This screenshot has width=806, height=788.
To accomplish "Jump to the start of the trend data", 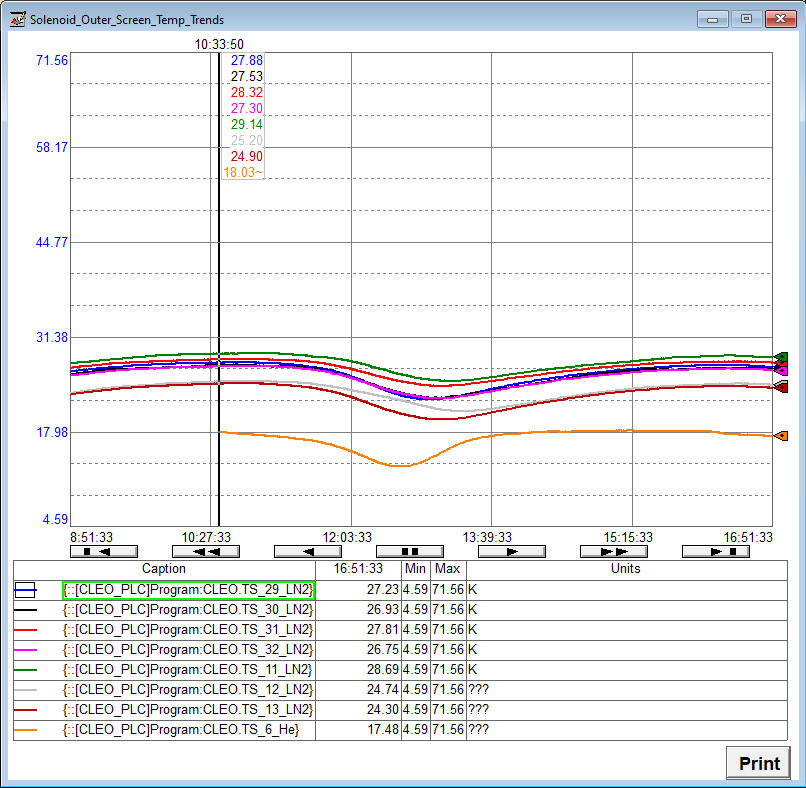I will [x=104, y=551].
